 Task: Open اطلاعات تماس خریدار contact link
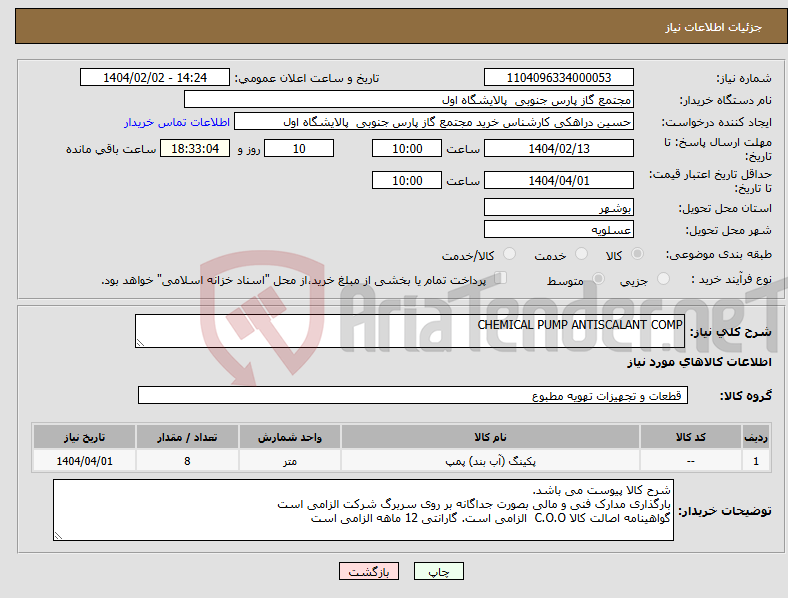point(177,122)
